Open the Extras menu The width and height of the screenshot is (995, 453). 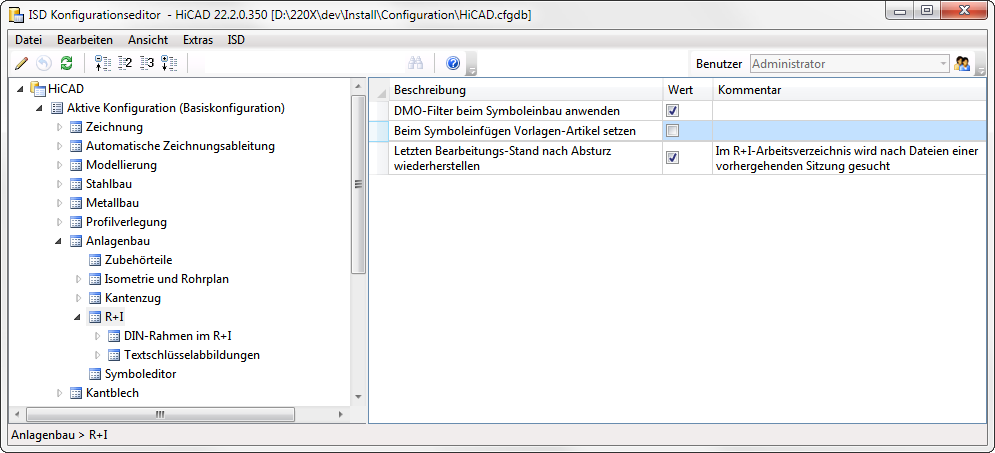(198, 40)
